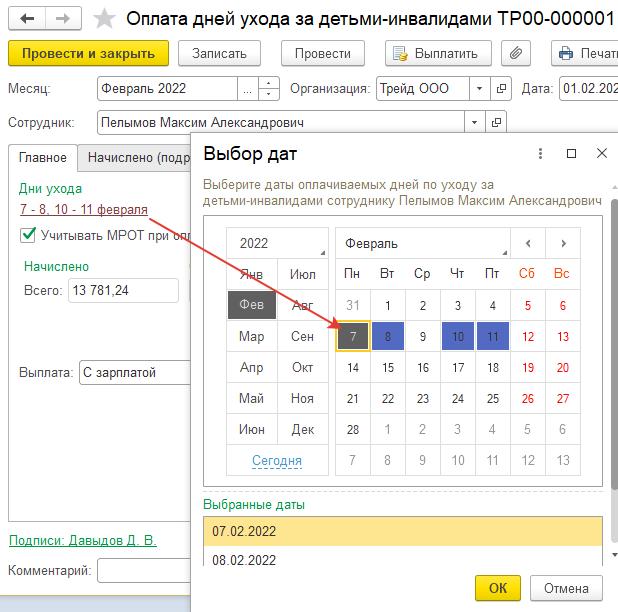This screenshot has height=612, width=618.
Task: Select row 07.02.2022 in Выбранные даты
Action: pos(403,531)
